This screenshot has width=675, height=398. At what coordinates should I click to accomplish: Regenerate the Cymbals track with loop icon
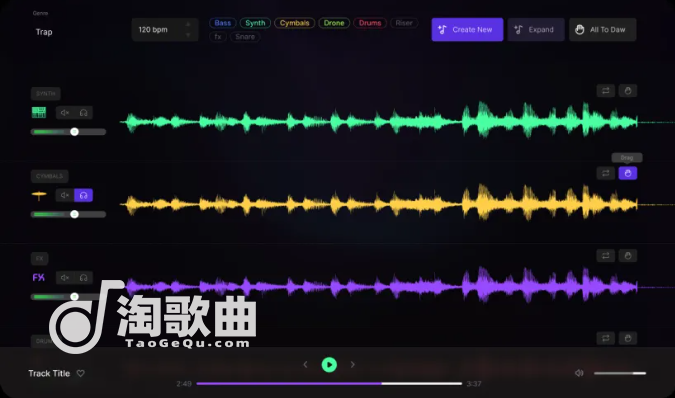606,173
